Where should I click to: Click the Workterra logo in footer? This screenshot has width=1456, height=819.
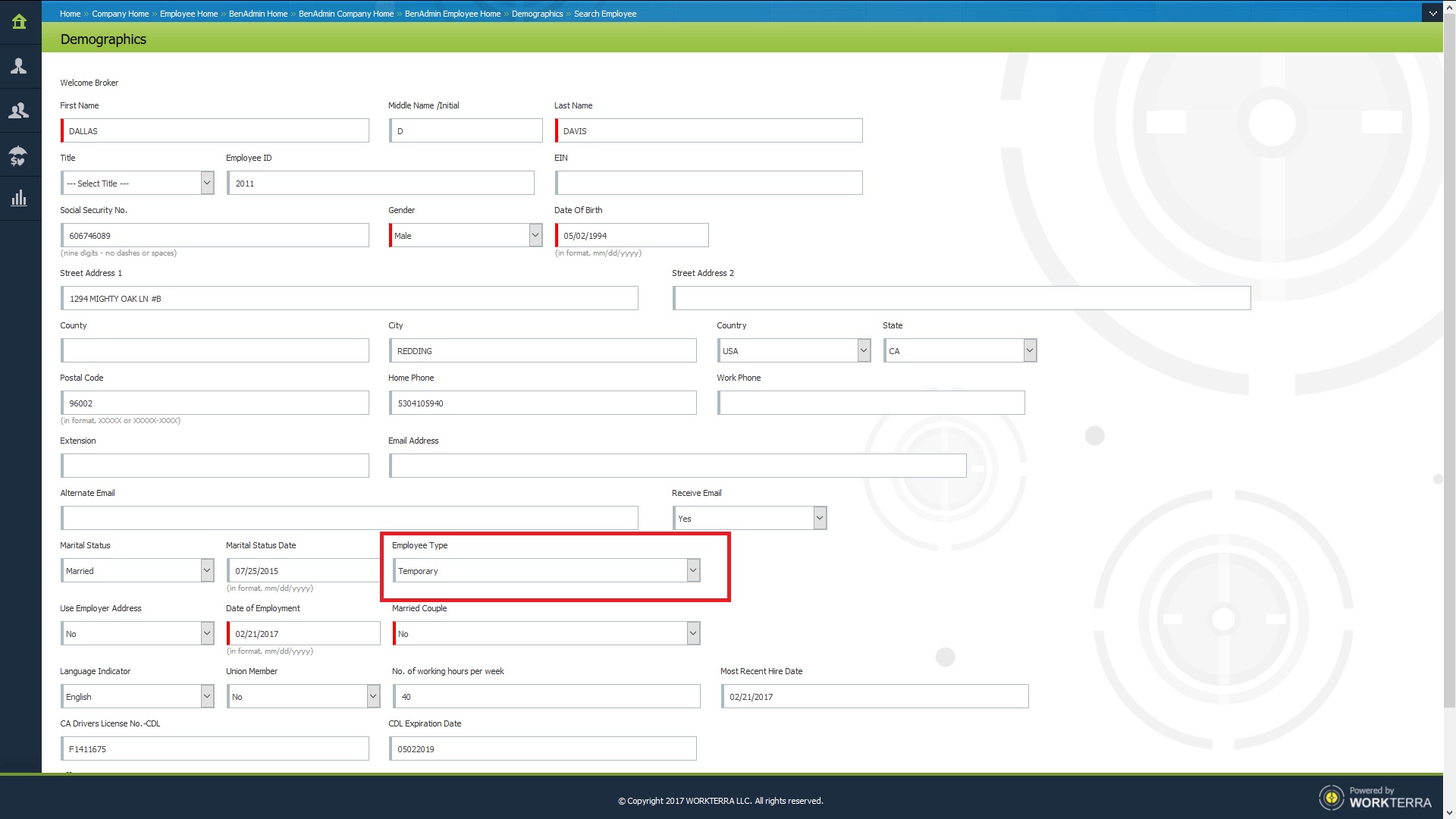click(1375, 798)
